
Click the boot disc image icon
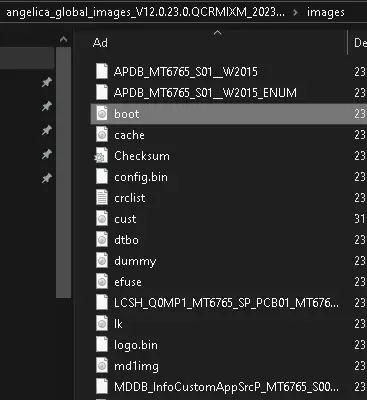[102, 114]
